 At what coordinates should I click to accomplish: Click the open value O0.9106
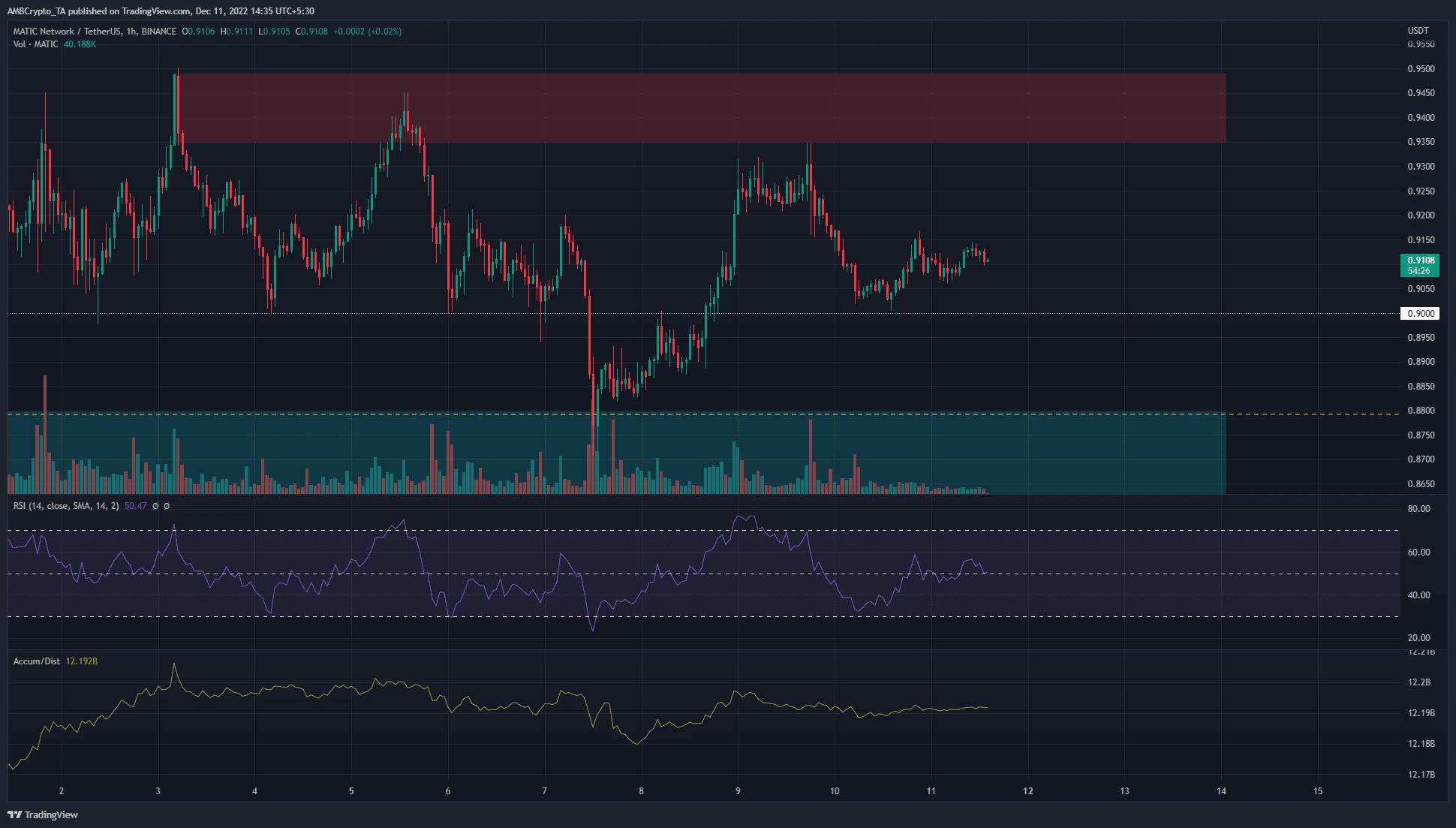[198, 32]
